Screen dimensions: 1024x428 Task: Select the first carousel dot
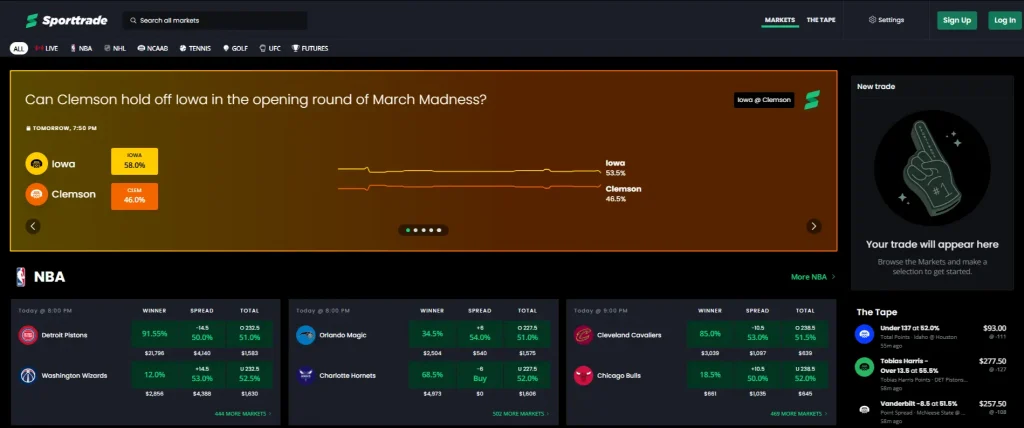(x=408, y=230)
